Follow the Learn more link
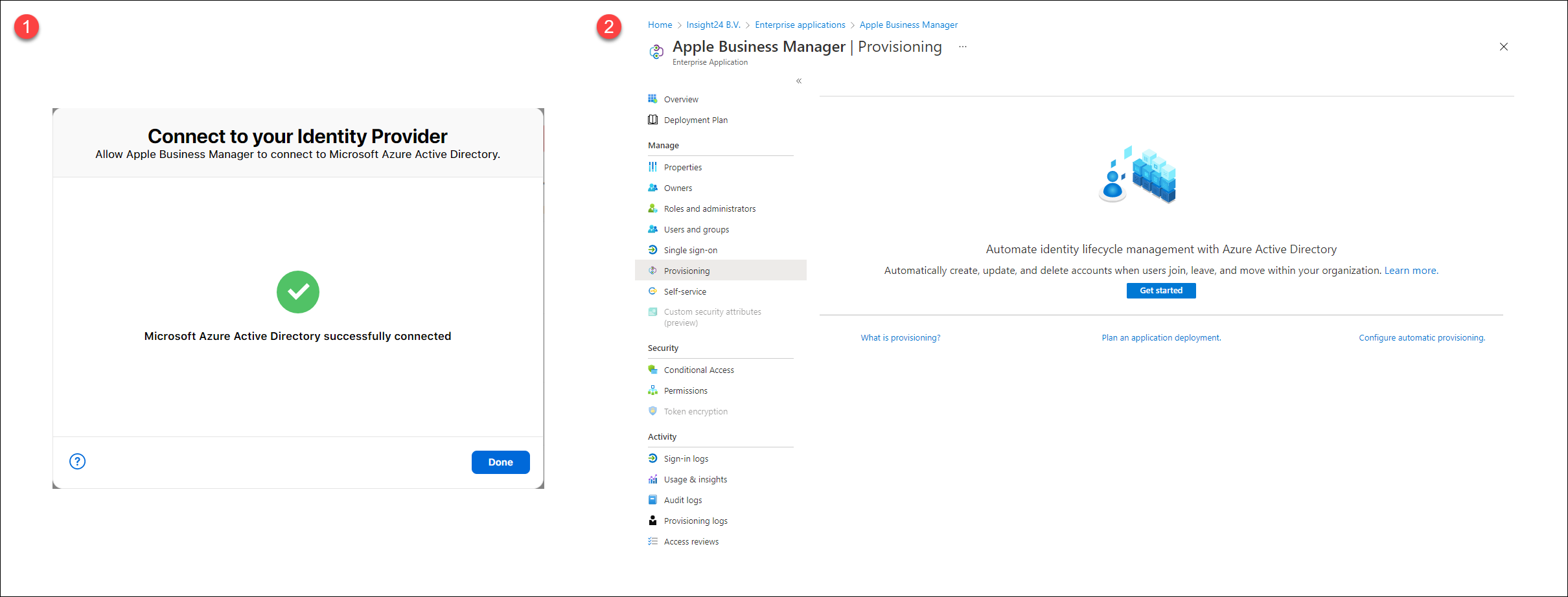The width and height of the screenshot is (1568, 597). tap(1411, 271)
